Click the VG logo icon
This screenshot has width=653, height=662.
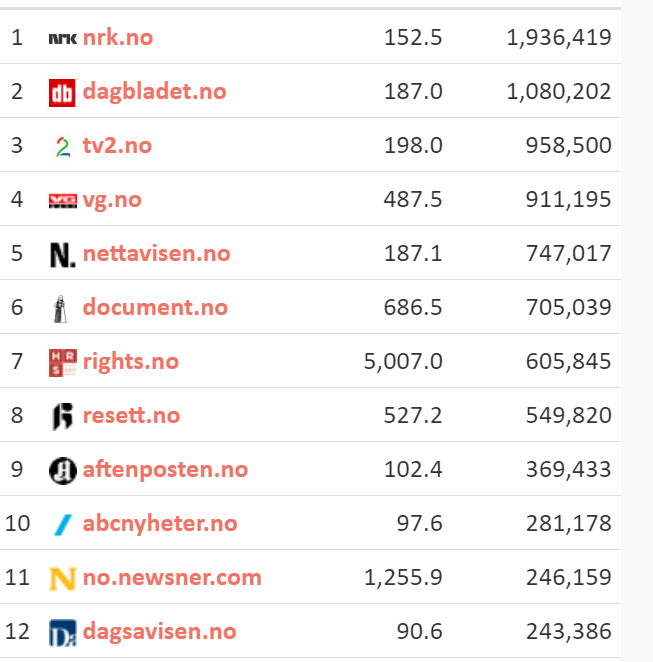pyautogui.click(x=62, y=200)
